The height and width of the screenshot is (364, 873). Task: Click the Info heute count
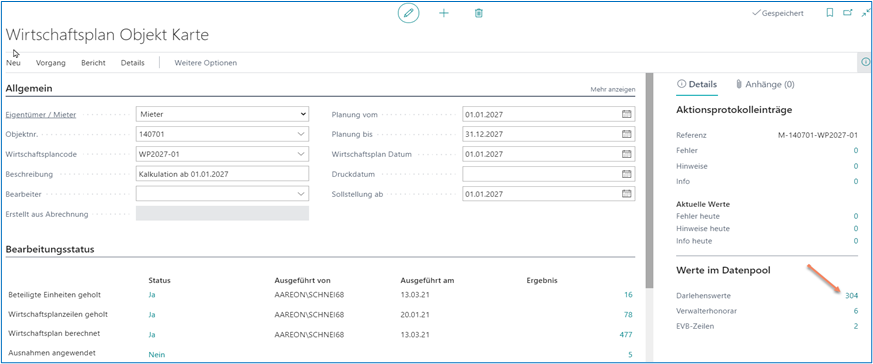coord(856,241)
